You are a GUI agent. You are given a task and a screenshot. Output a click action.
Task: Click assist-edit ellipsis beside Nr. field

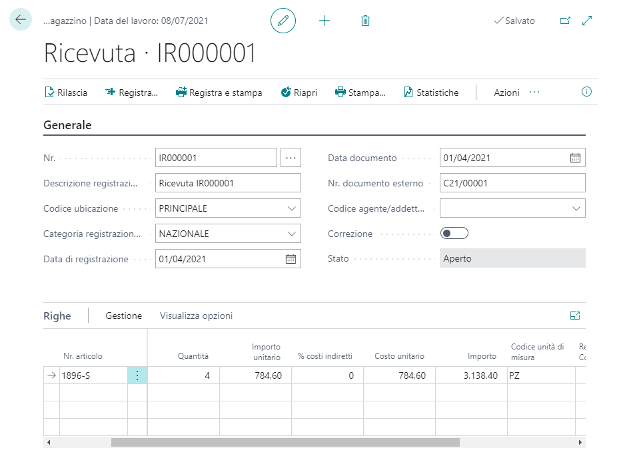[290, 158]
